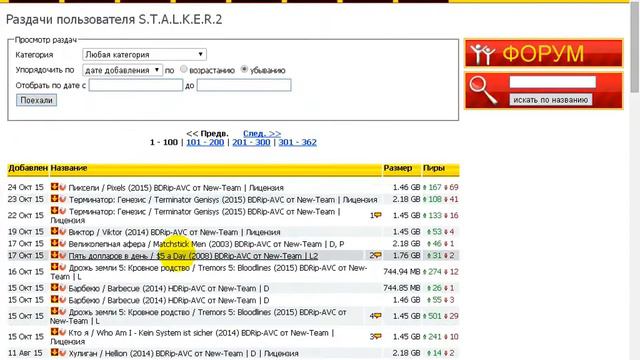Download torrent for Великолепная афера row

pyautogui.click(x=54, y=243)
